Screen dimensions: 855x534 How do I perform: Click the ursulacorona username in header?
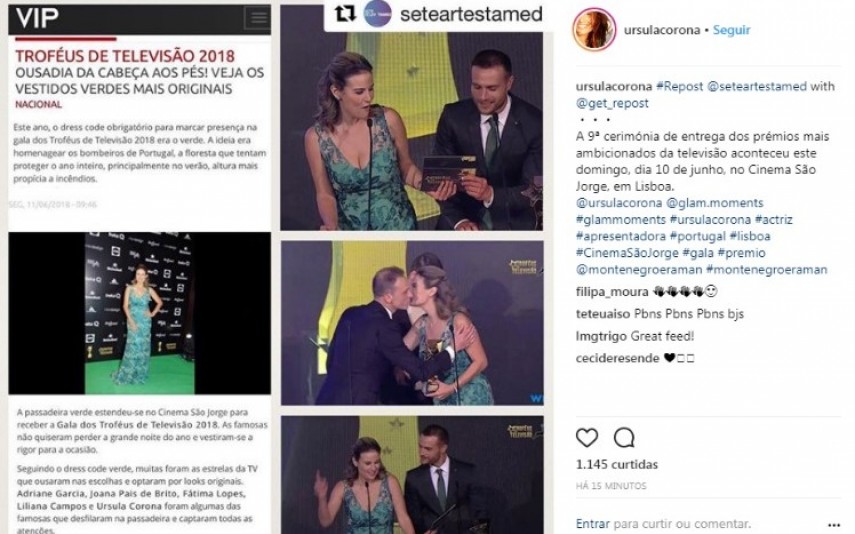pyautogui.click(x=661, y=30)
